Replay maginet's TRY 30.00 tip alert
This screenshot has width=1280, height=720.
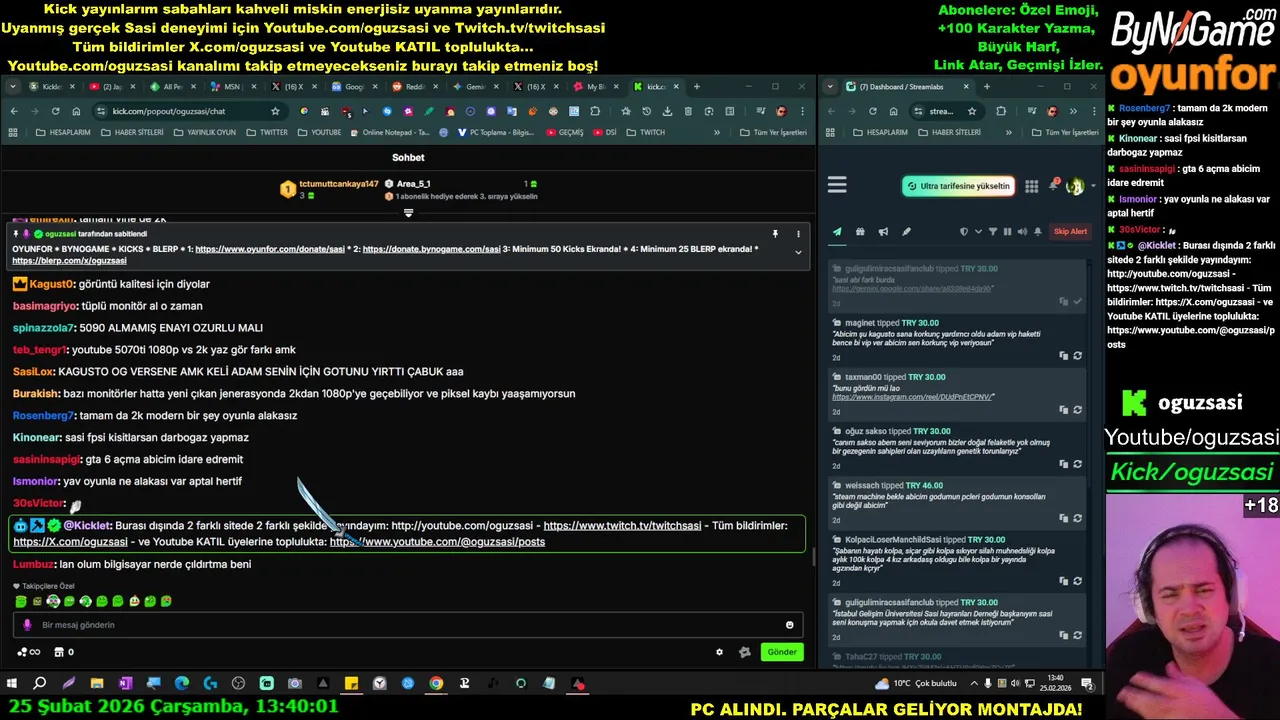click(x=1077, y=356)
